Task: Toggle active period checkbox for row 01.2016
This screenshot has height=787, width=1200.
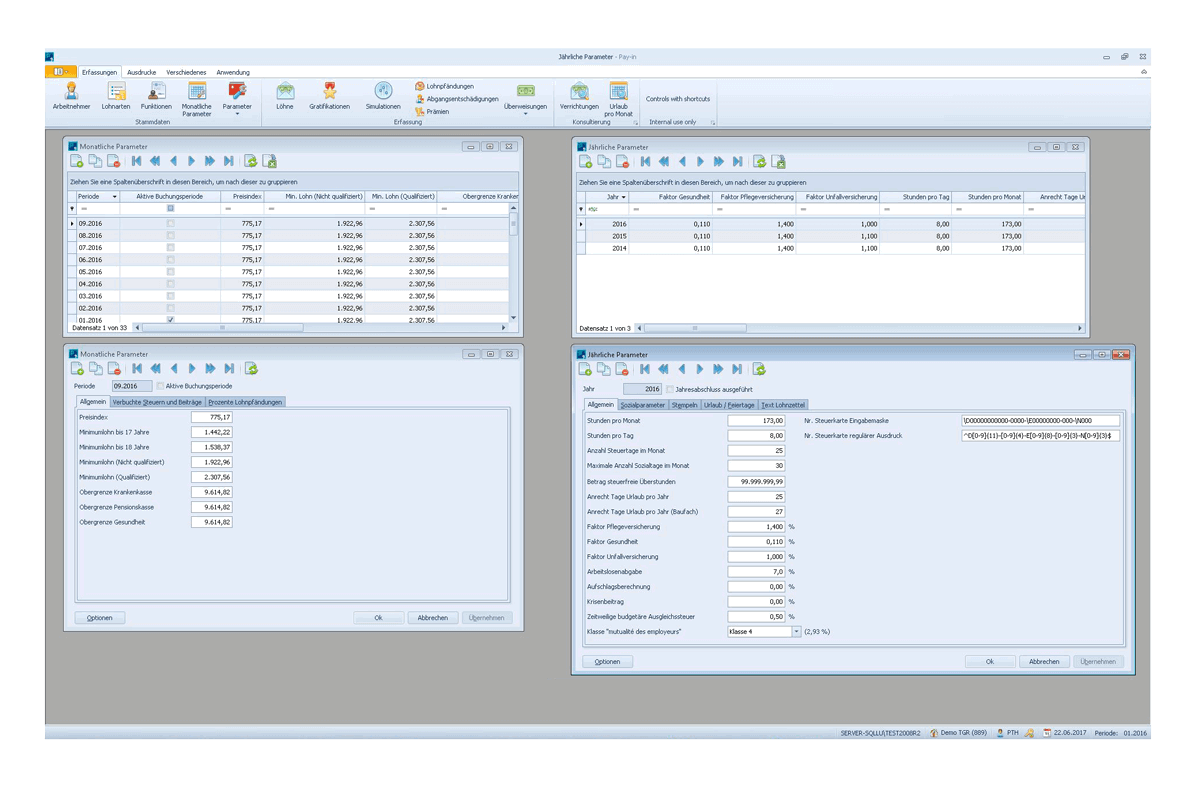Action: [170, 320]
